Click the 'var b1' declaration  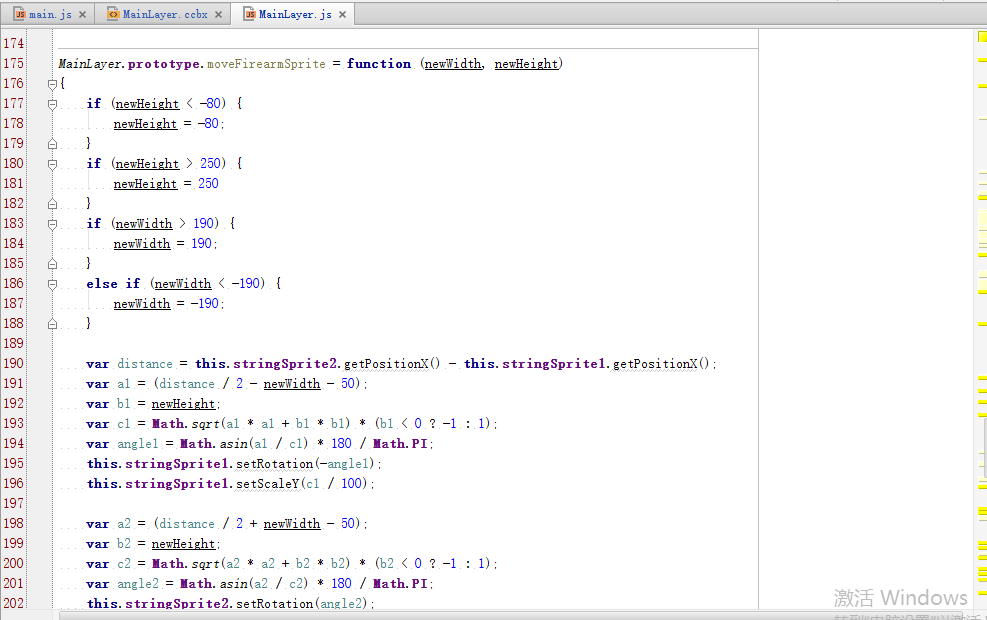coord(108,403)
